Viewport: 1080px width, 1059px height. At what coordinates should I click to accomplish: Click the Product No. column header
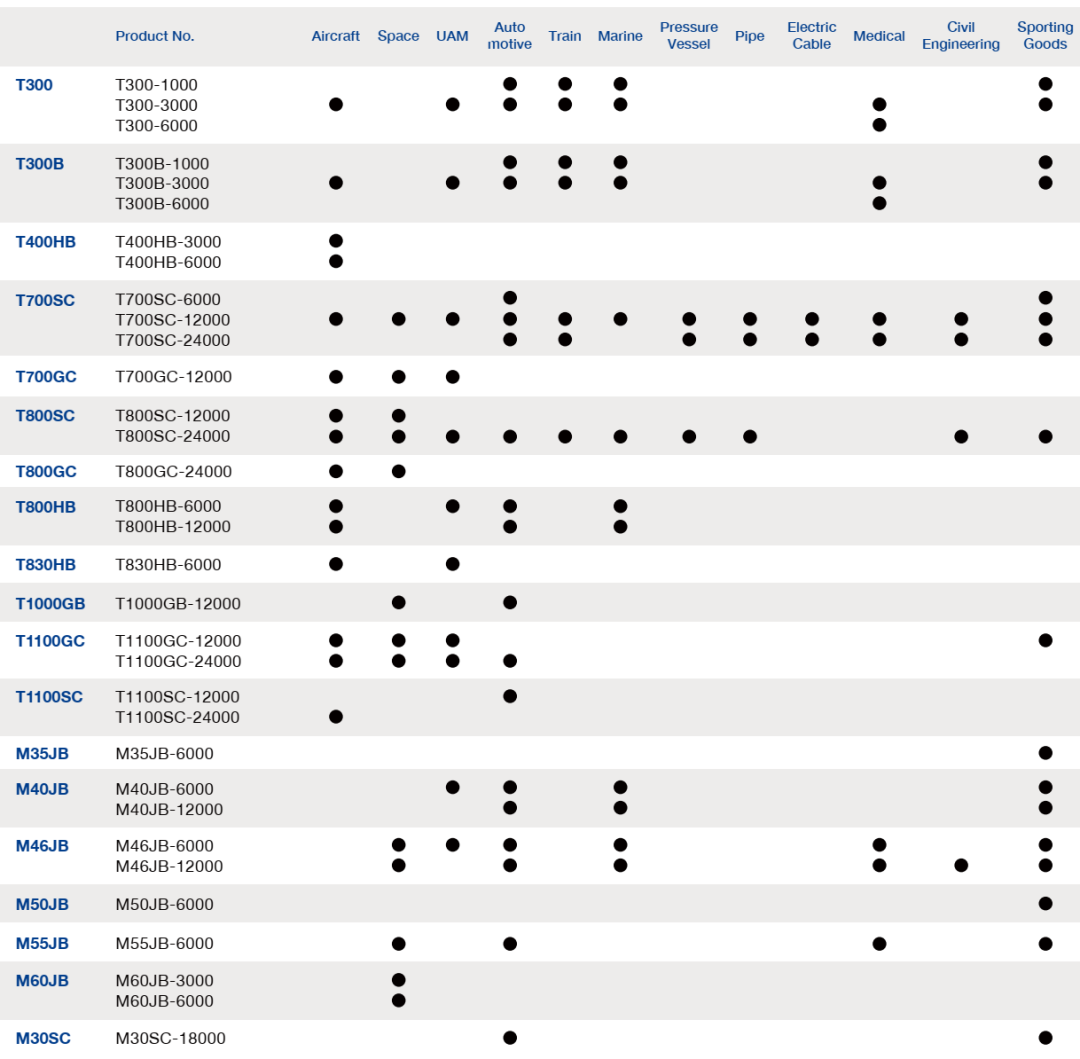tap(155, 36)
